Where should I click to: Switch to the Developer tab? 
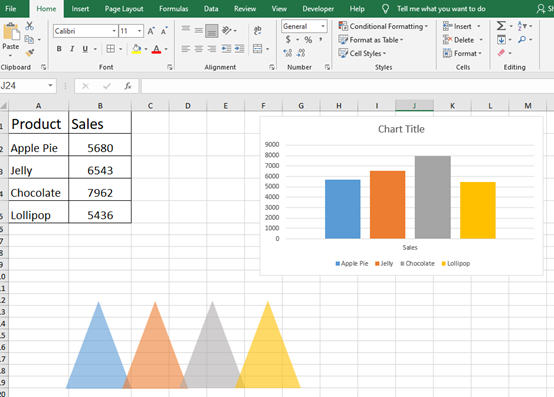[318, 8]
